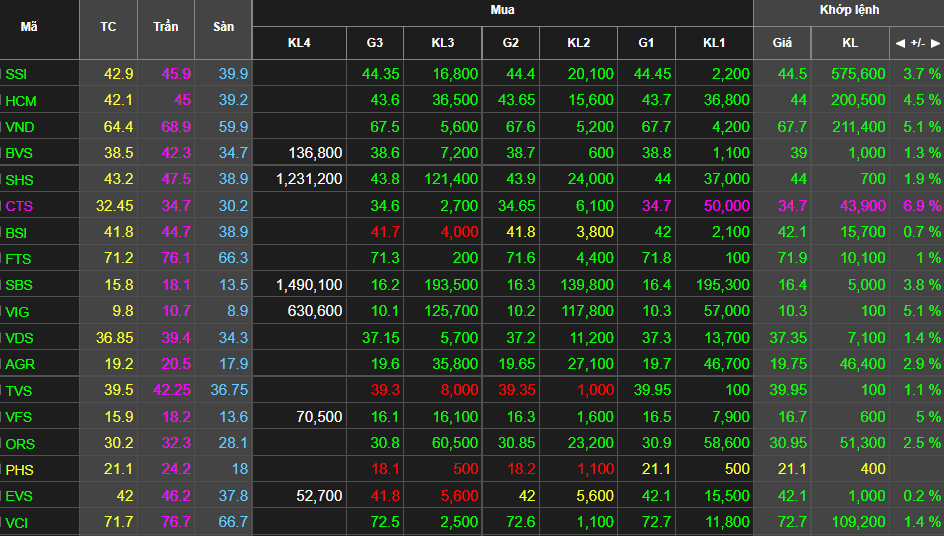Click the VCI ticker symbol
This screenshot has width=944, height=536.
click(19, 522)
